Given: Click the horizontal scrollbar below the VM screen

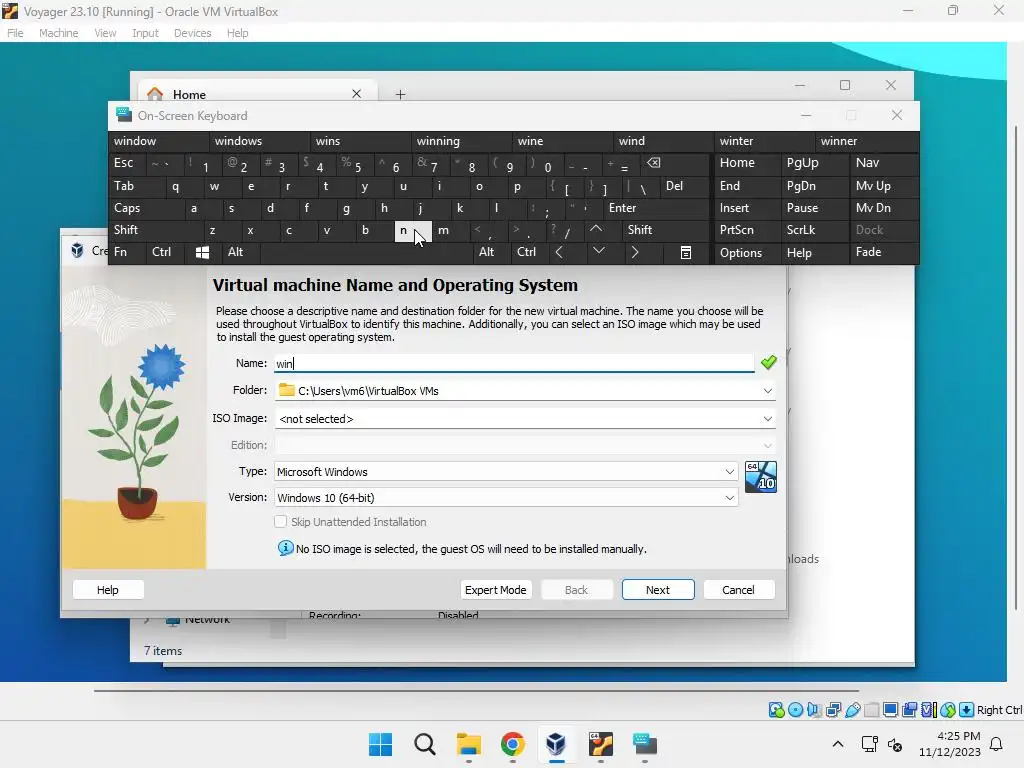Looking at the screenshot, I should [x=475, y=690].
